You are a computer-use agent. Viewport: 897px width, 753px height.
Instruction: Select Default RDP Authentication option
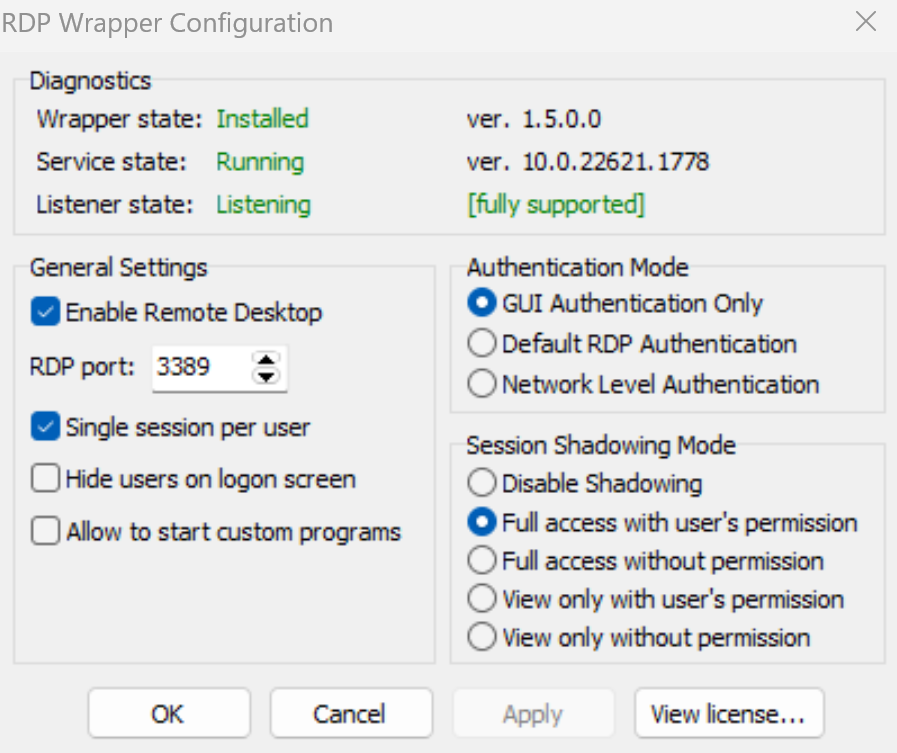482,344
